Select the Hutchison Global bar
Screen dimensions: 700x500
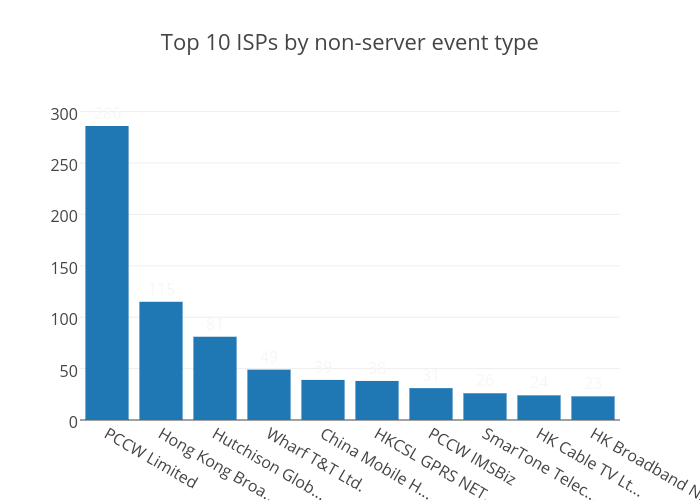pyautogui.click(x=215, y=378)
